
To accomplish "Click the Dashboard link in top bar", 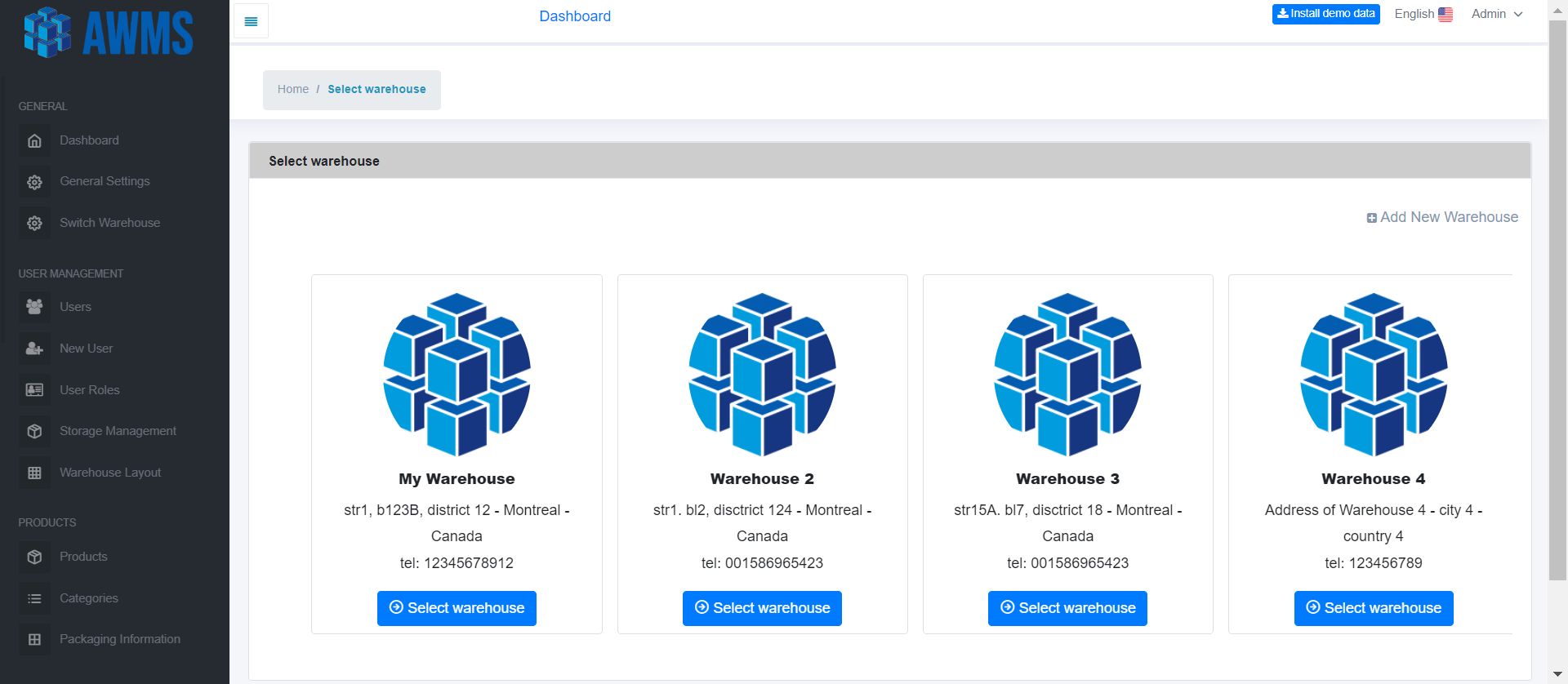I will pos(575,16).
